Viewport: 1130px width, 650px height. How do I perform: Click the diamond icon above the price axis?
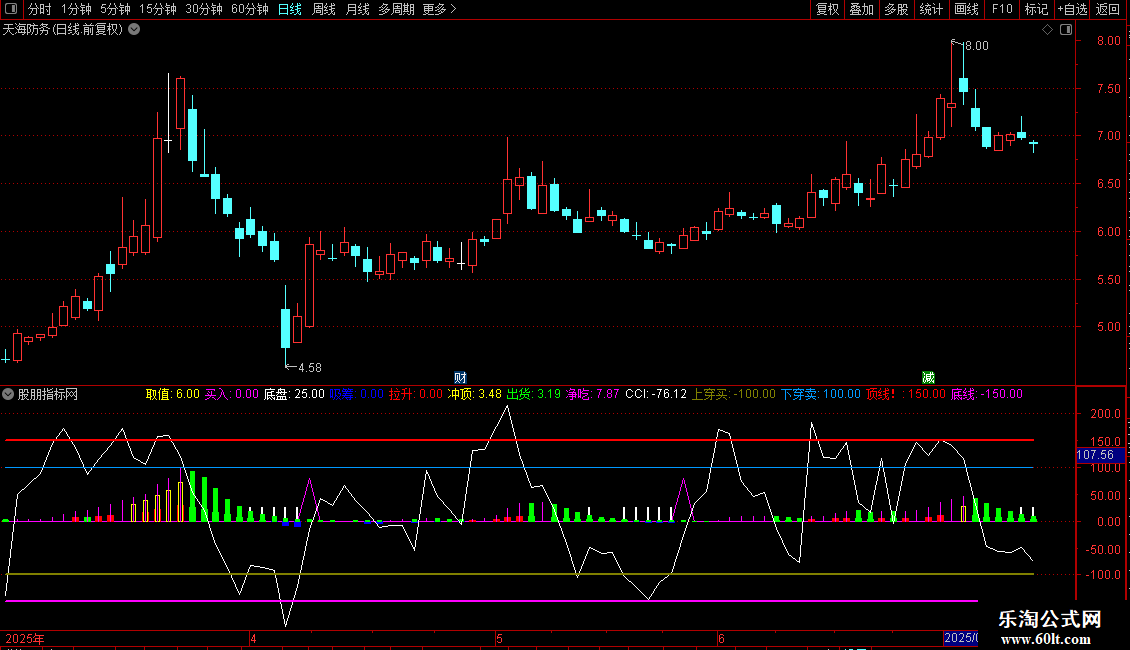point(1048,30)
